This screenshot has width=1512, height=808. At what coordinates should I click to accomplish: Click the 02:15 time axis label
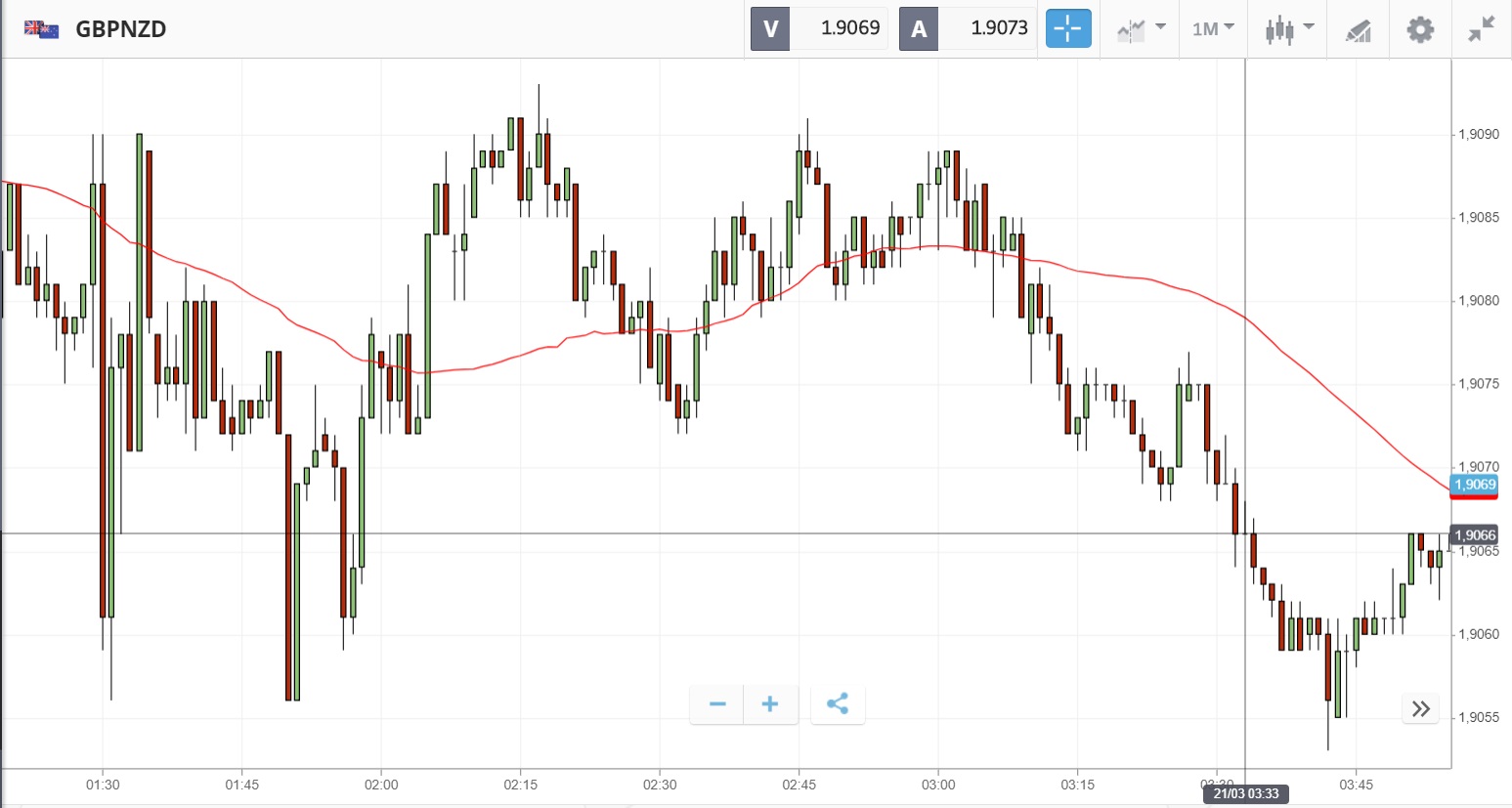520,785
